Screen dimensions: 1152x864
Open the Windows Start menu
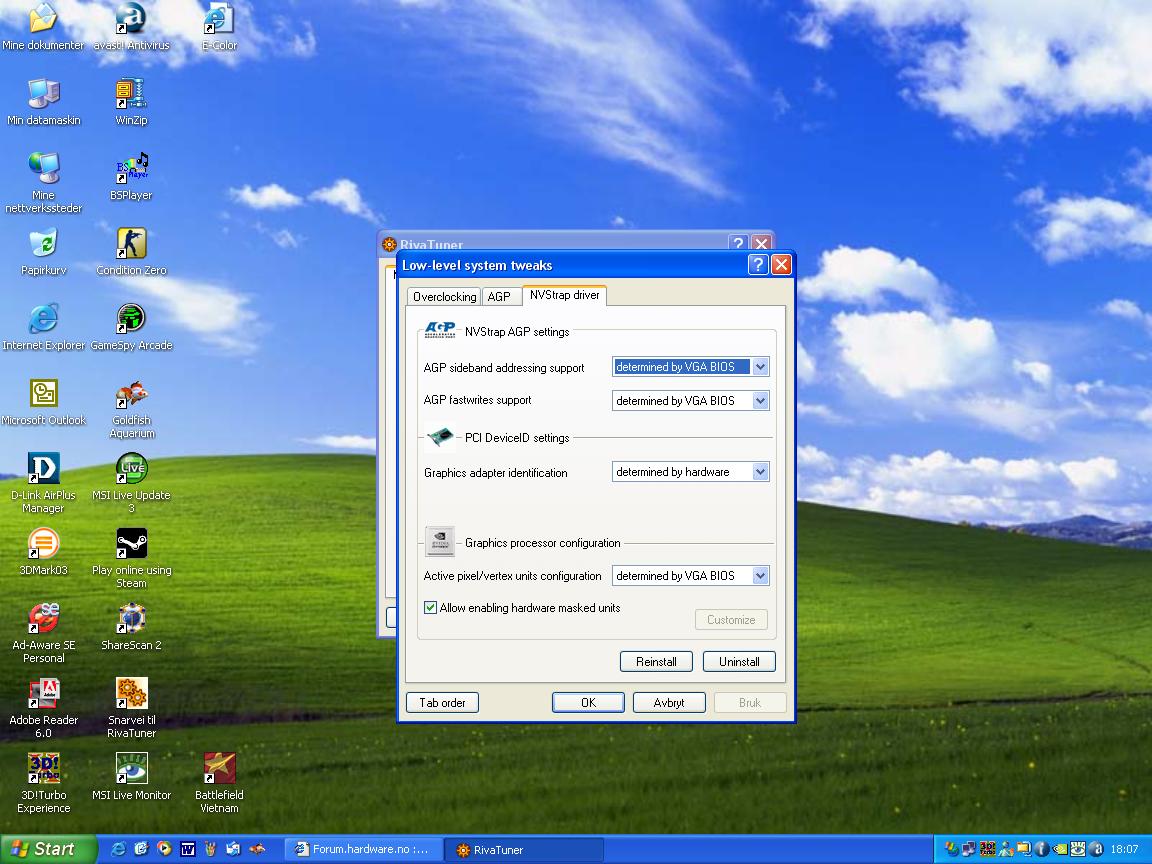coord(48,849)
